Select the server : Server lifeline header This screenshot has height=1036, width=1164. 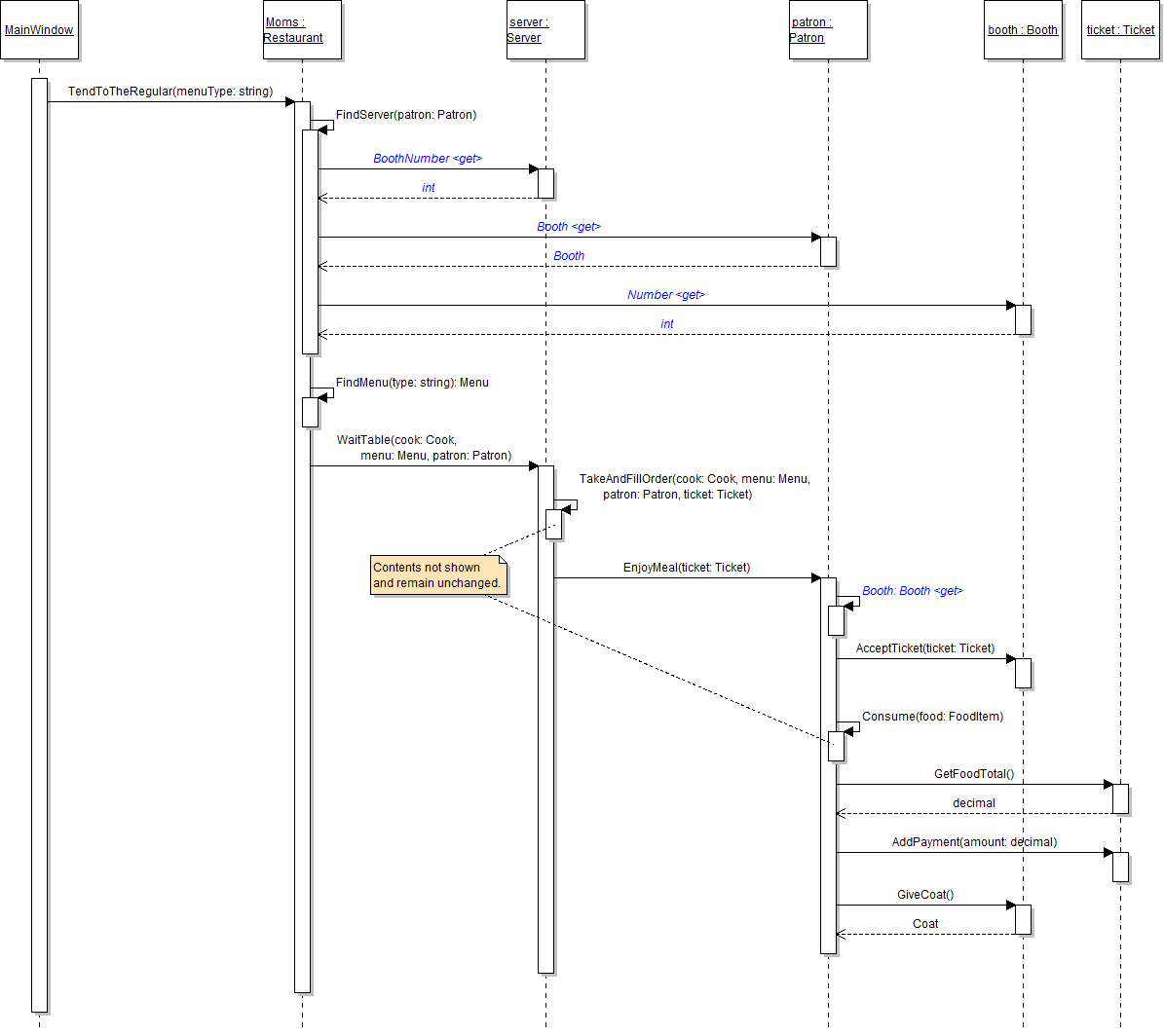coord(545,30)
